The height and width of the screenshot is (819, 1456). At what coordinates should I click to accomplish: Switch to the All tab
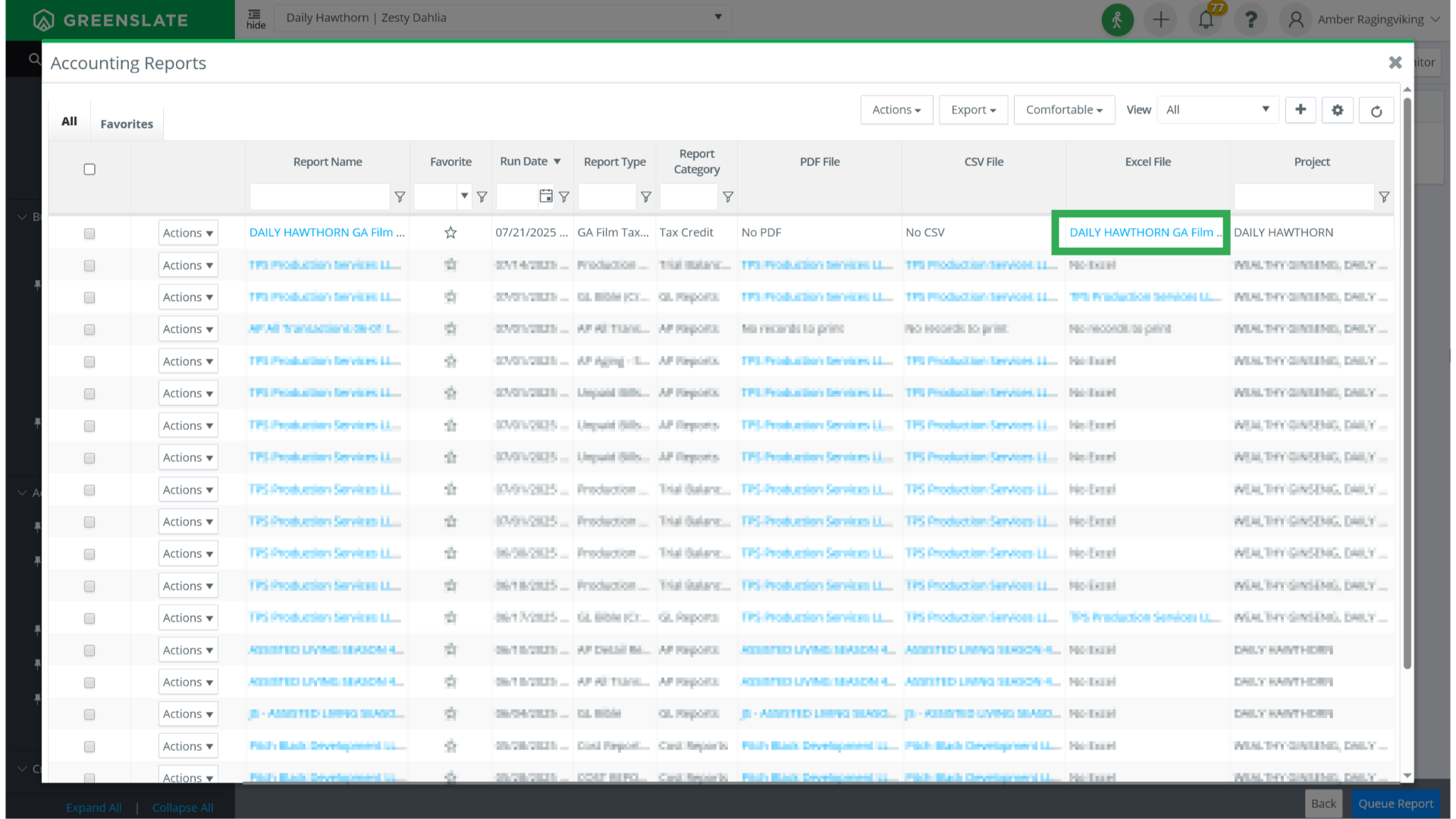coord(69,121)
